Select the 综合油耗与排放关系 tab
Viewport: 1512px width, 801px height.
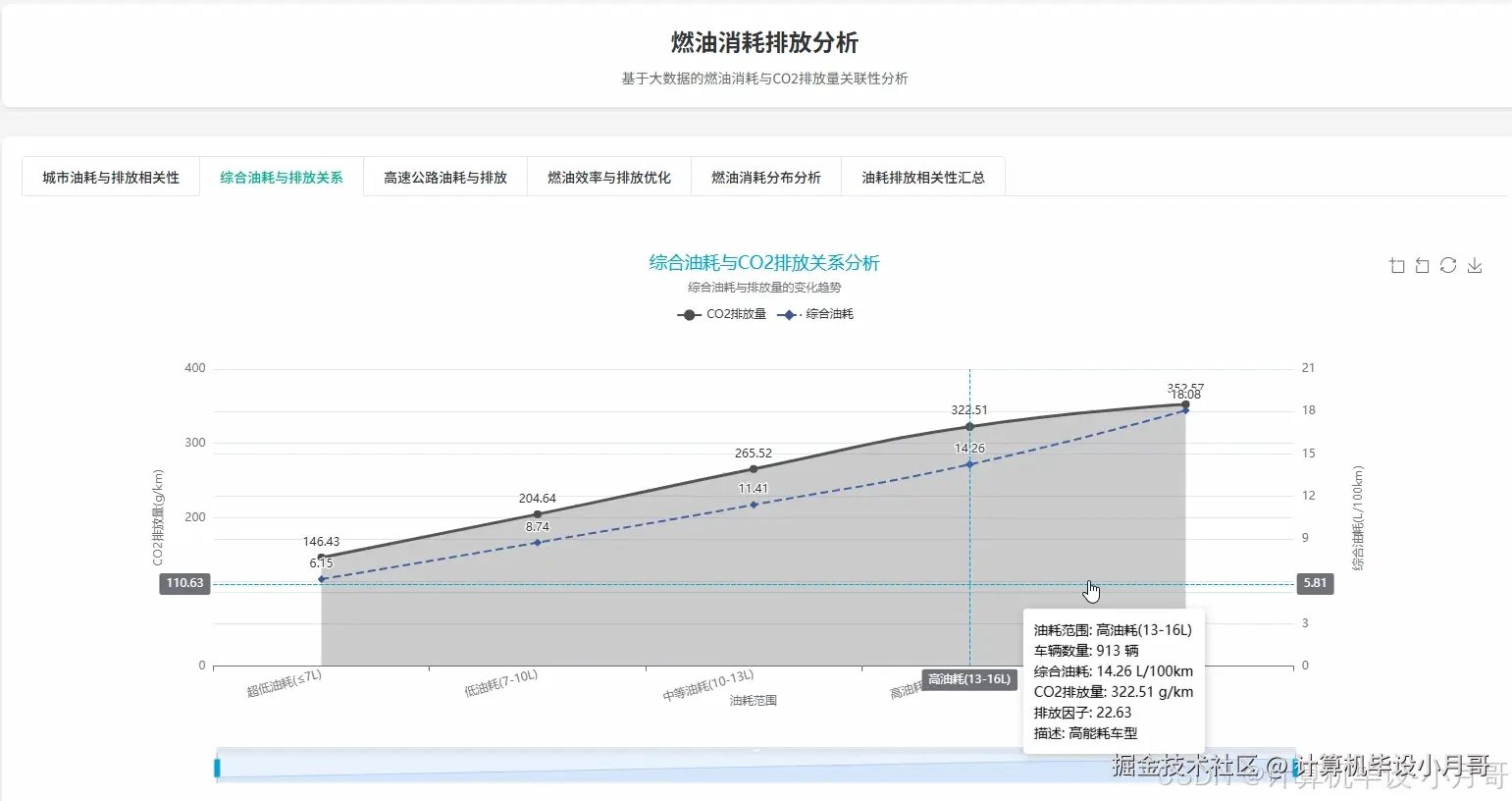pos(282,178)
